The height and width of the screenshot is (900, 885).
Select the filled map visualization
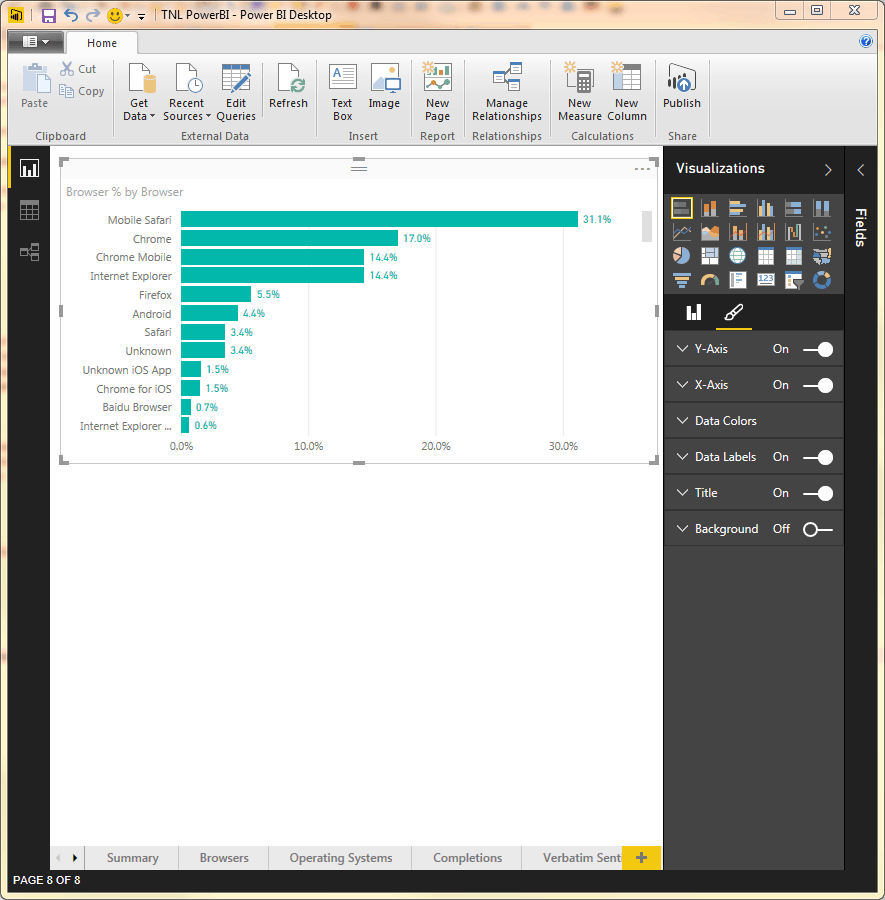click(822, 256)
